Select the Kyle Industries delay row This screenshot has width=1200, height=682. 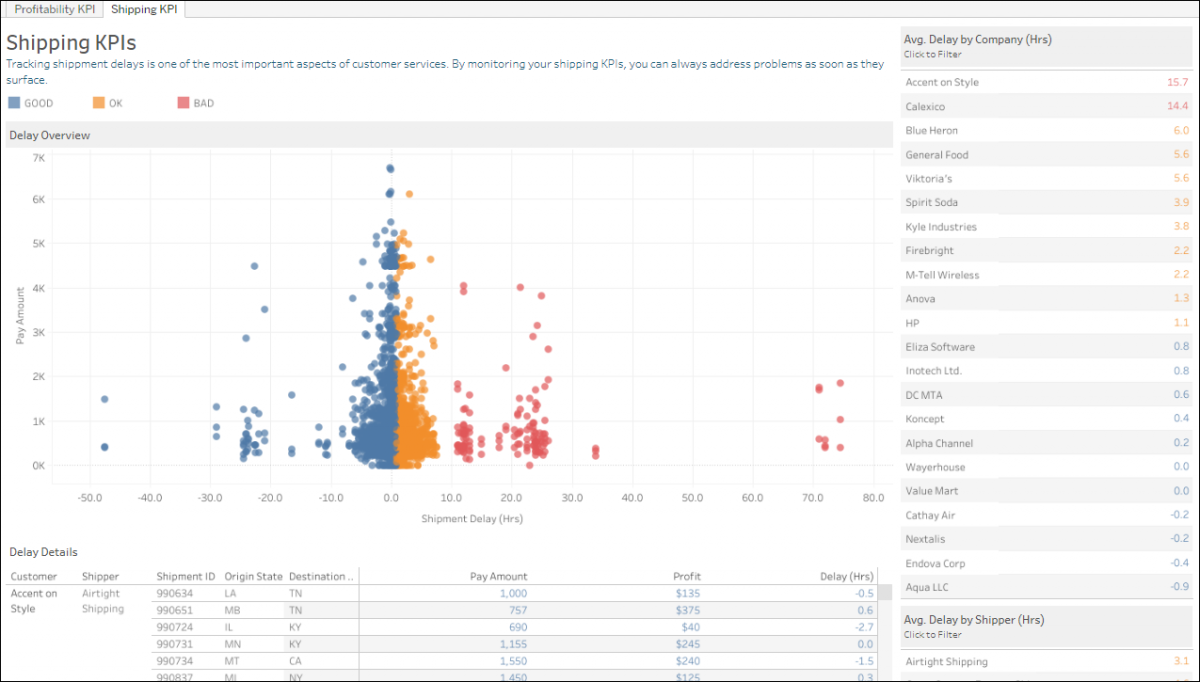pos(1046,226)
